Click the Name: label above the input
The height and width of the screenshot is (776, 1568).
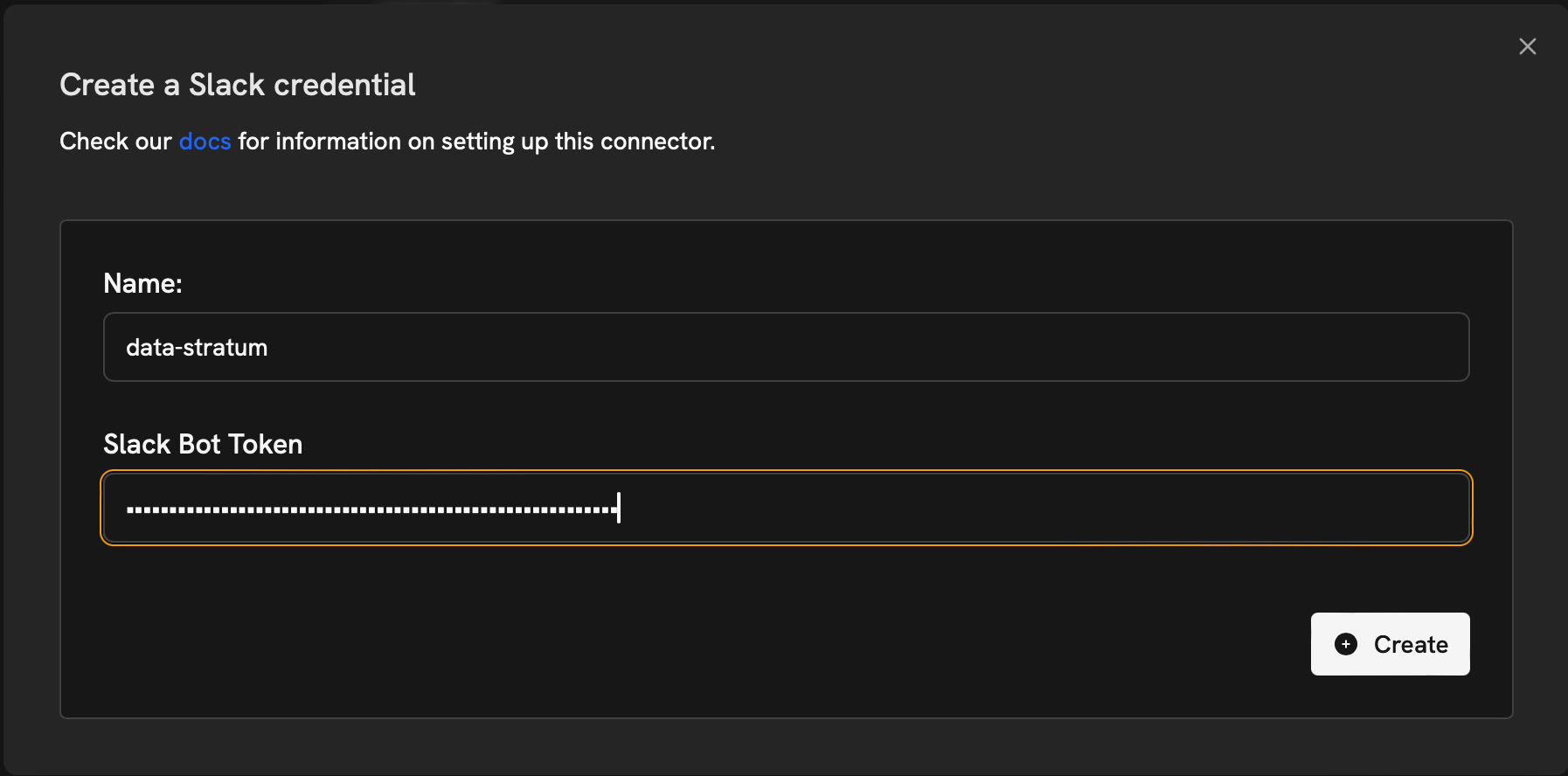(x=142, y=282)
